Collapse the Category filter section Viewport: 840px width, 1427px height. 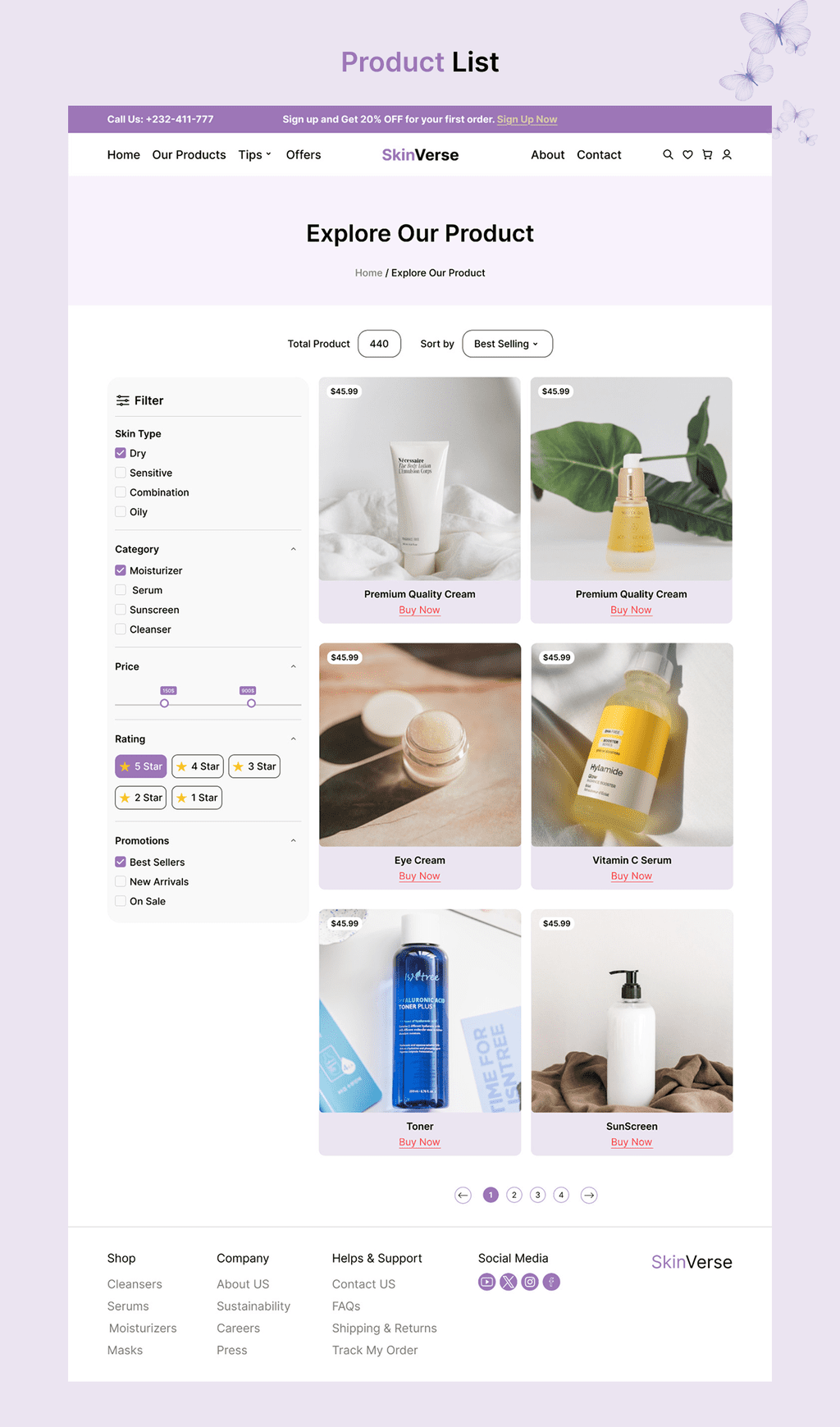[x=294, y=549]
